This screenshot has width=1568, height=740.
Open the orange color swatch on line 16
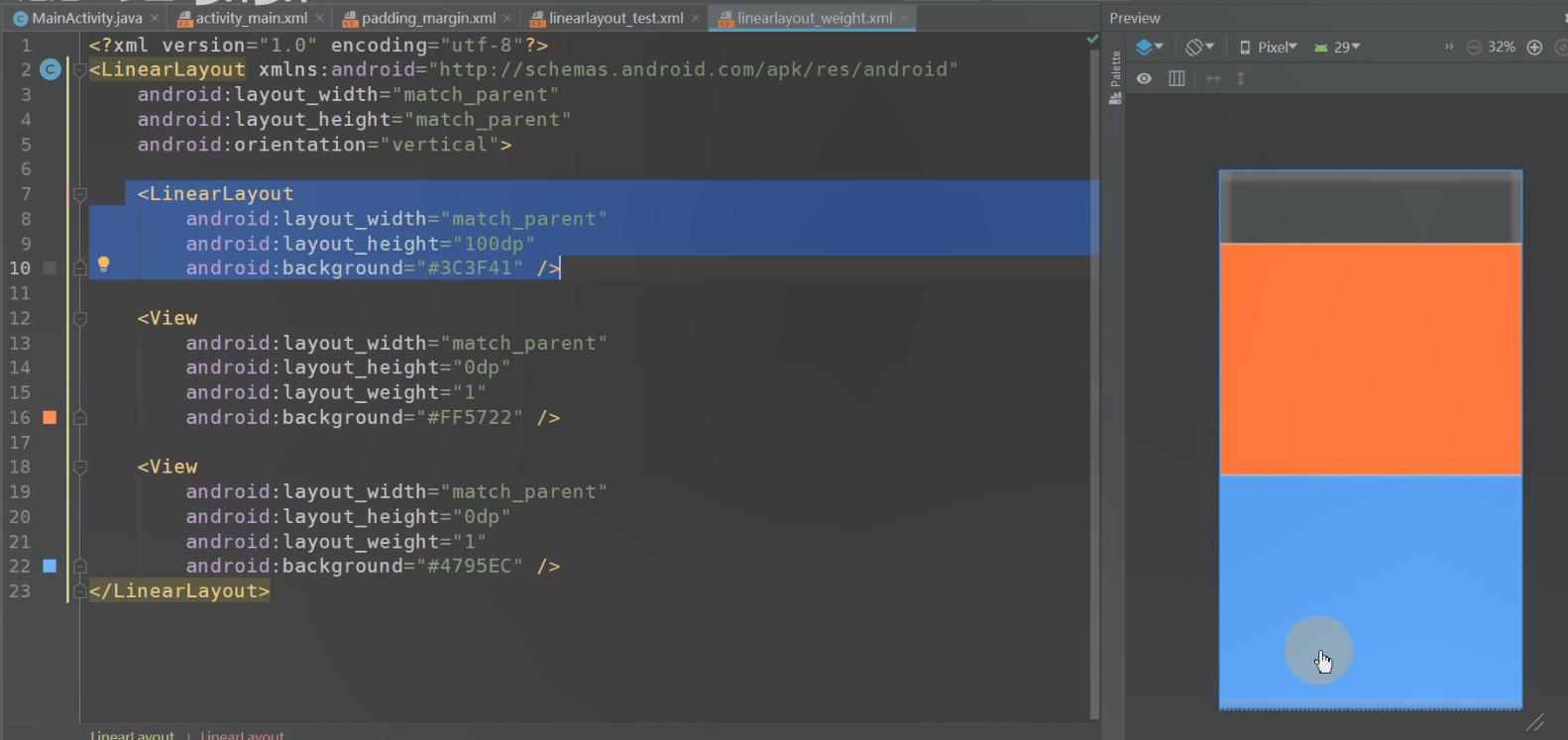coord(50,417)
